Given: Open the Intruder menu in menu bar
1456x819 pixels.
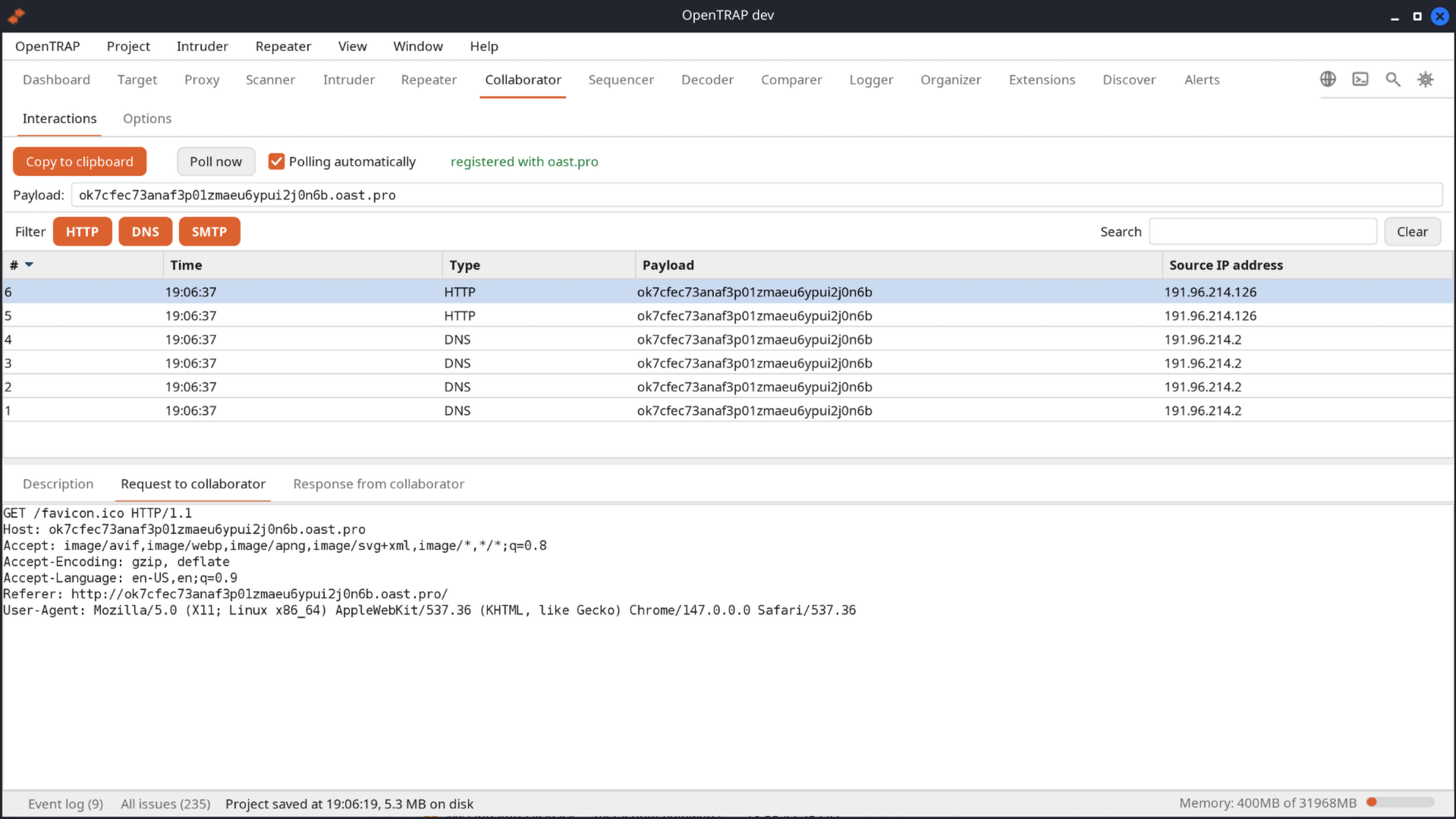Looking at the screenshot, I should pyautogui.click(x=203, y=46).
